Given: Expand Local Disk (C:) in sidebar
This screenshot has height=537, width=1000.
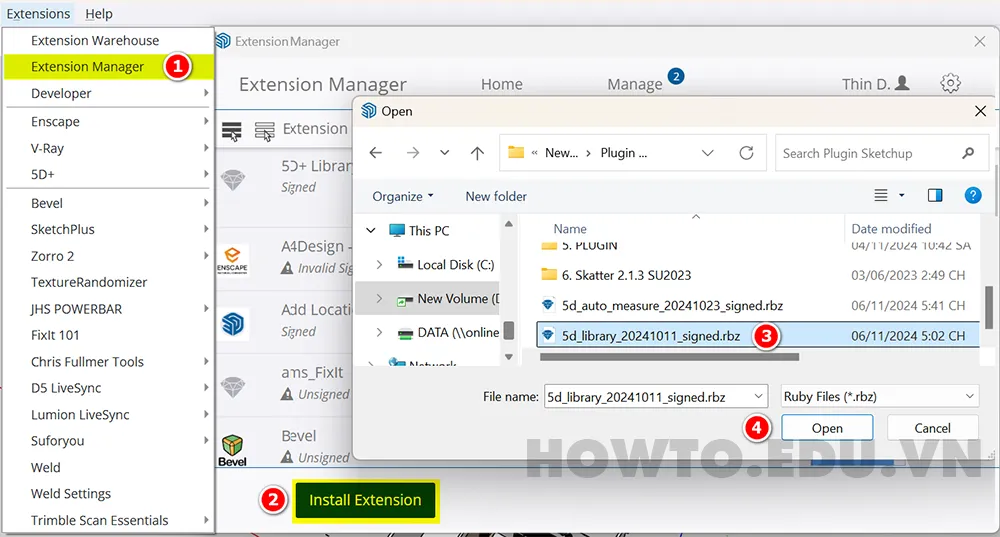Looking at the screenshot, I should point(379,265).
